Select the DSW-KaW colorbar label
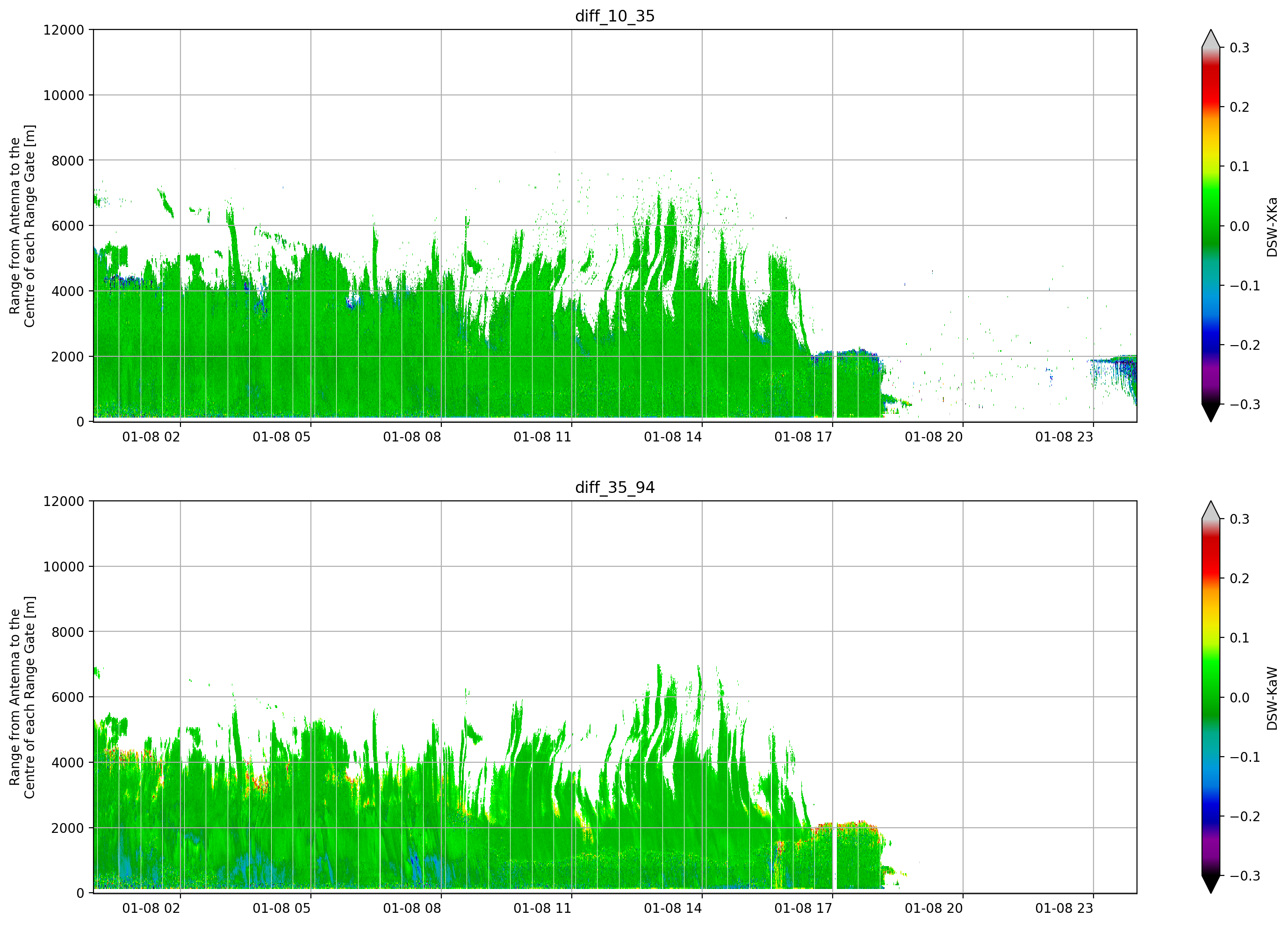Viewport: 1288px width, 925px height. coord(1272,698)
